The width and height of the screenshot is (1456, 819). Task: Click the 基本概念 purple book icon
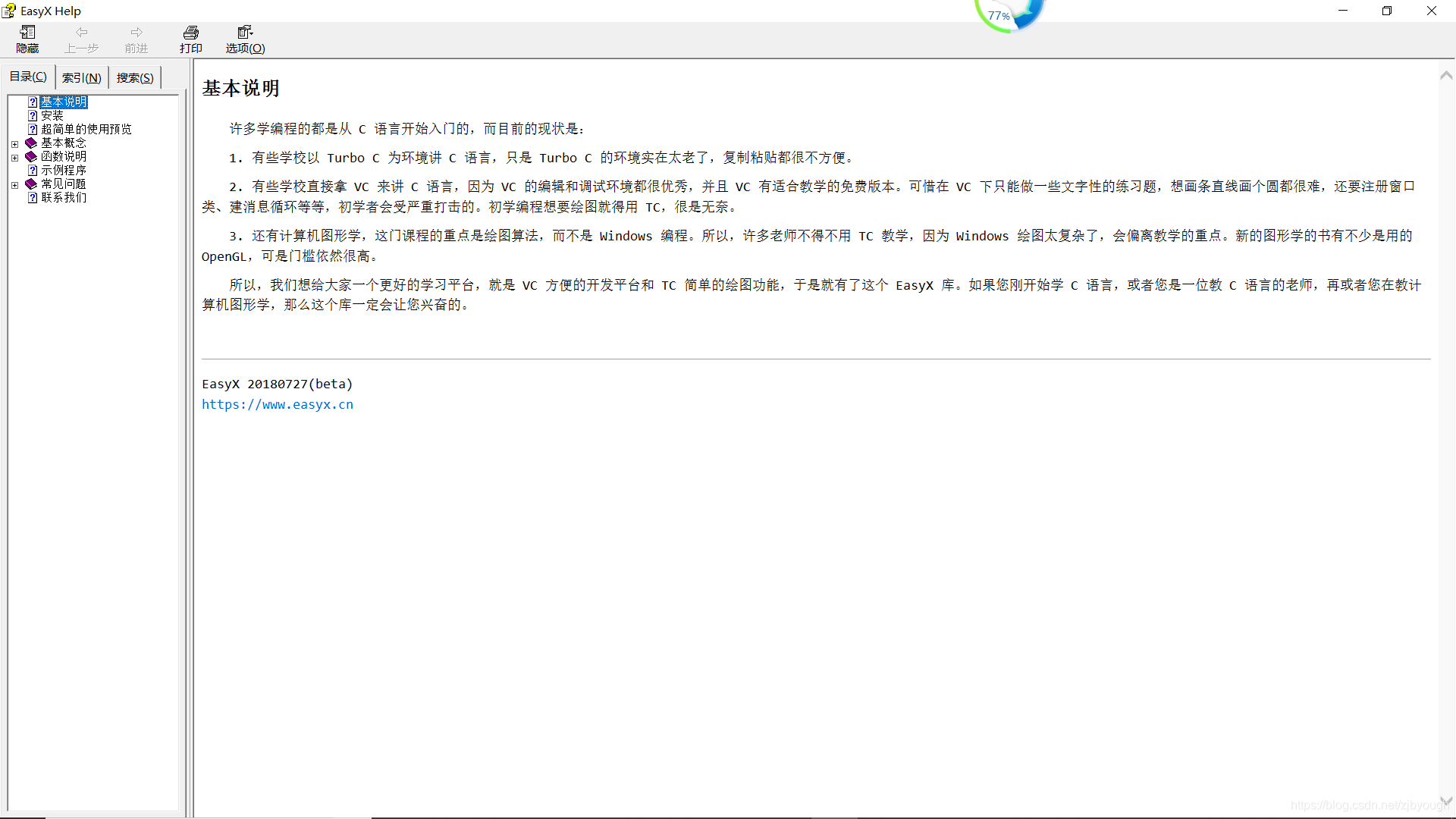31,143
